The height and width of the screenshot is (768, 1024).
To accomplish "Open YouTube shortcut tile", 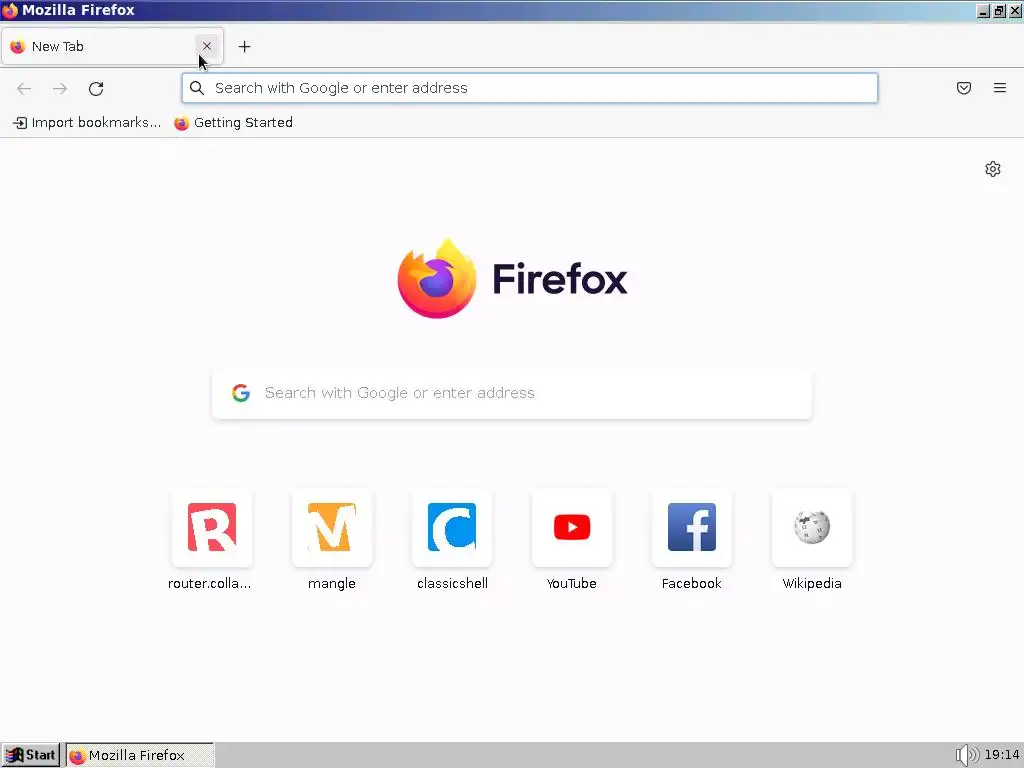I will [x=572, y=540].
